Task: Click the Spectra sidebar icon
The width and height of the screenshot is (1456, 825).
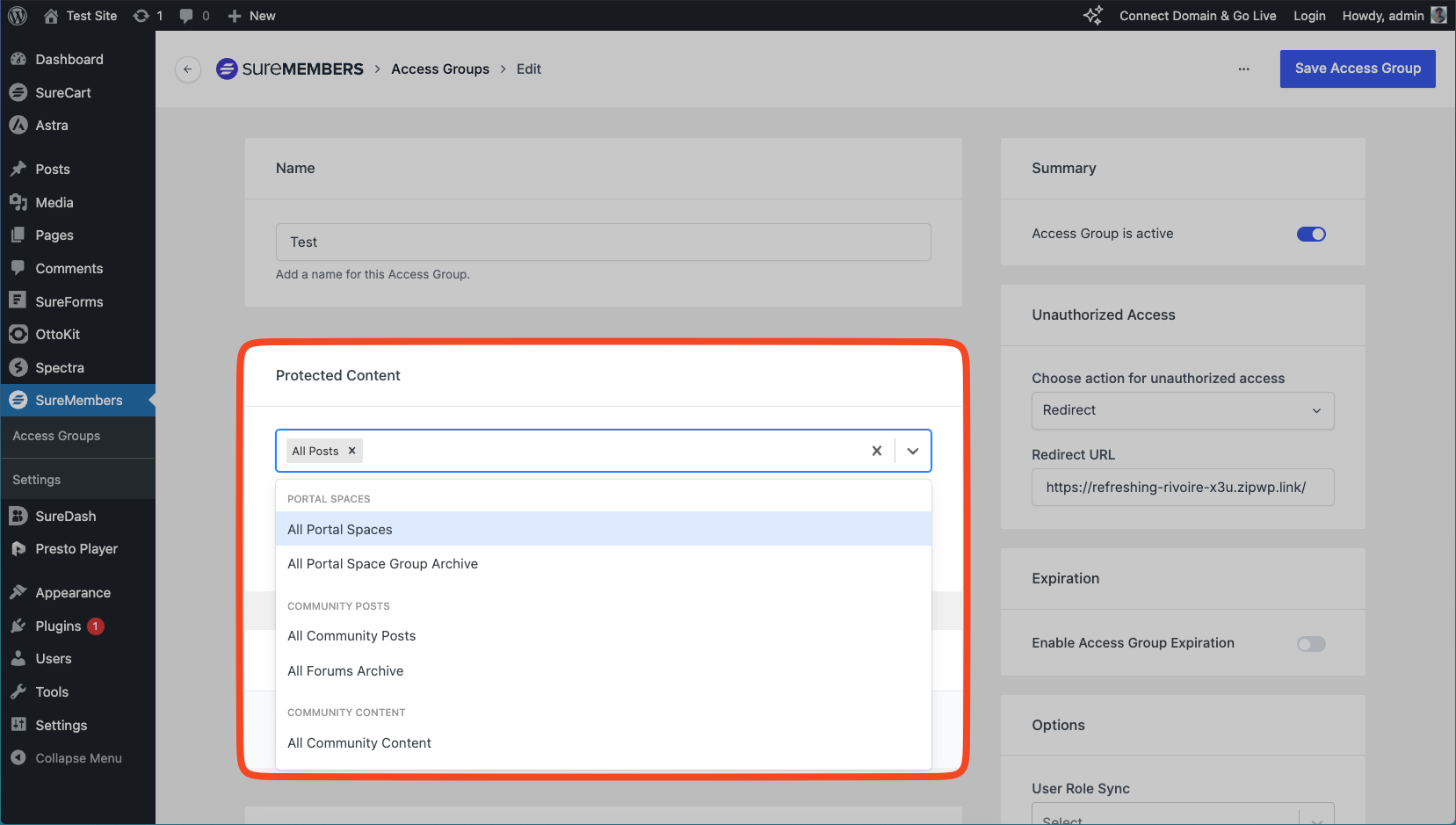Action: pyautogui.click(x=18, y=367)
